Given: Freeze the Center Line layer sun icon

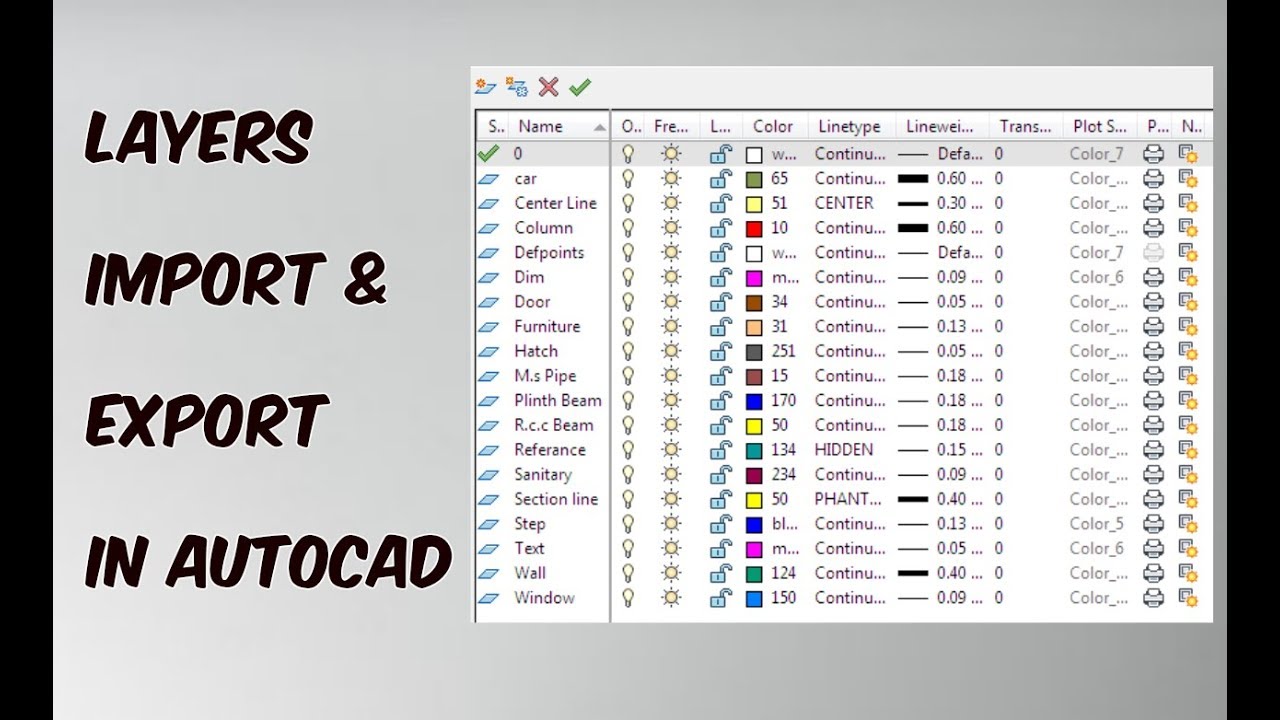Looking at the screenshot, I should (x=670, y=203).
